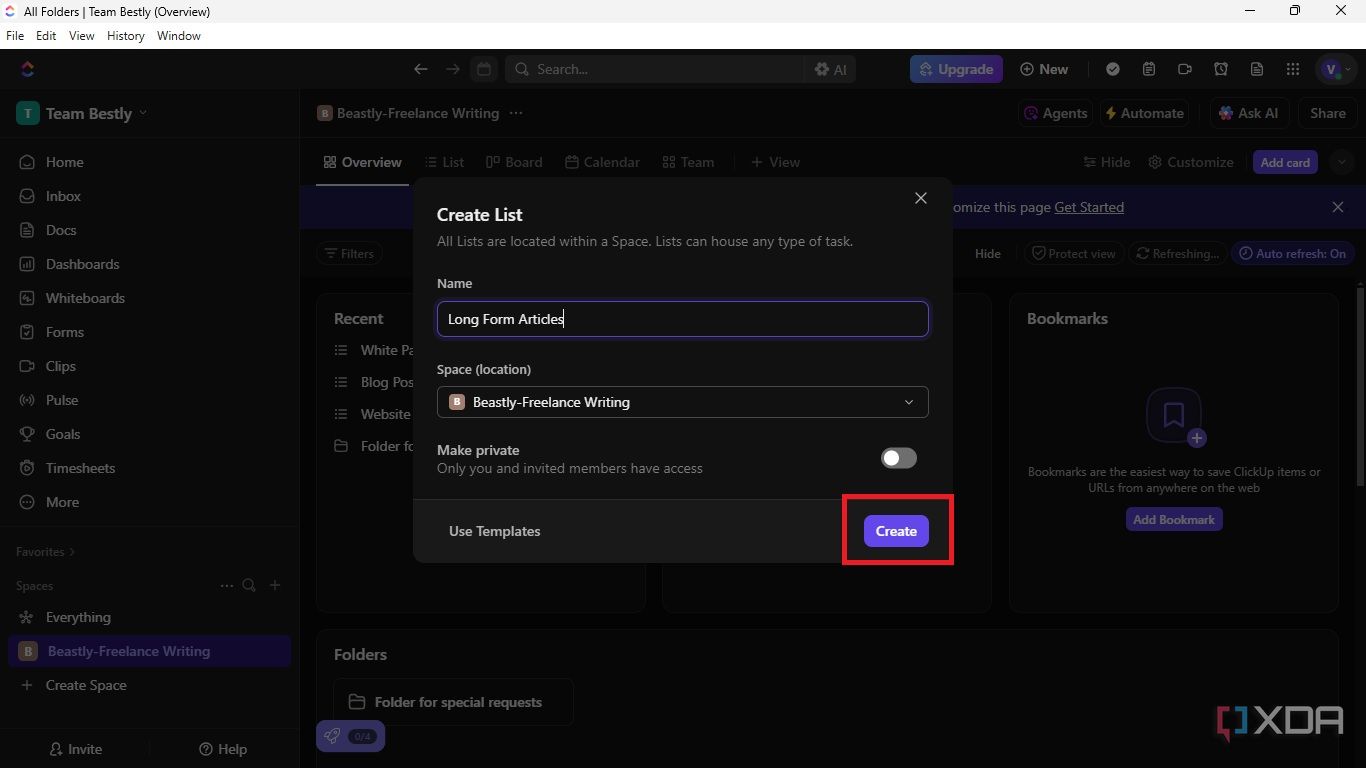This screenshot has width=1366, height=768.
Task: Click the add View button
Action: pyautogui.click(x=775, y=162)
